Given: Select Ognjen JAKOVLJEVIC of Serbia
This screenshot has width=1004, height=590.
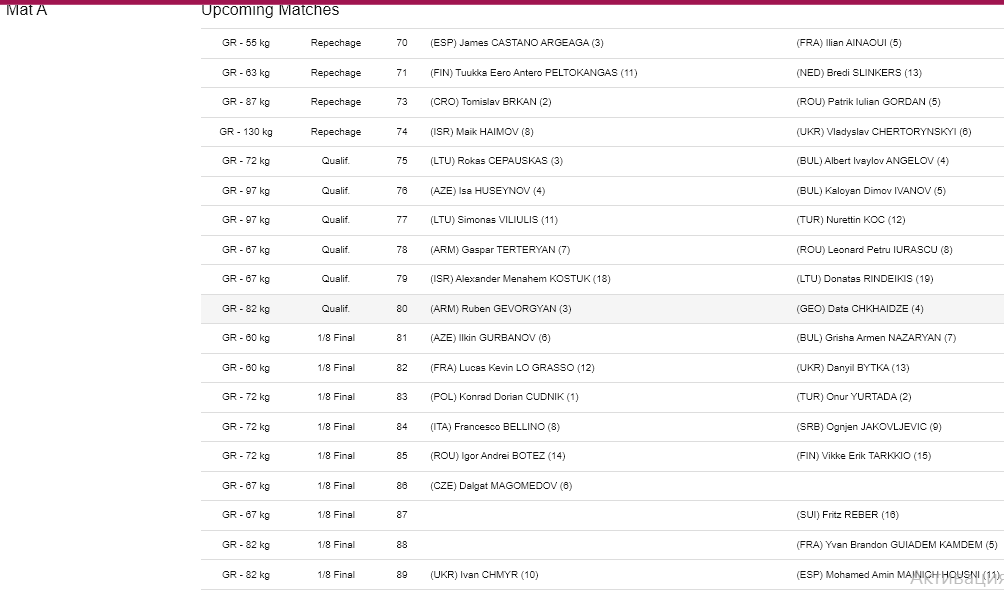Looking at the screenshot, I should [868, 427].
